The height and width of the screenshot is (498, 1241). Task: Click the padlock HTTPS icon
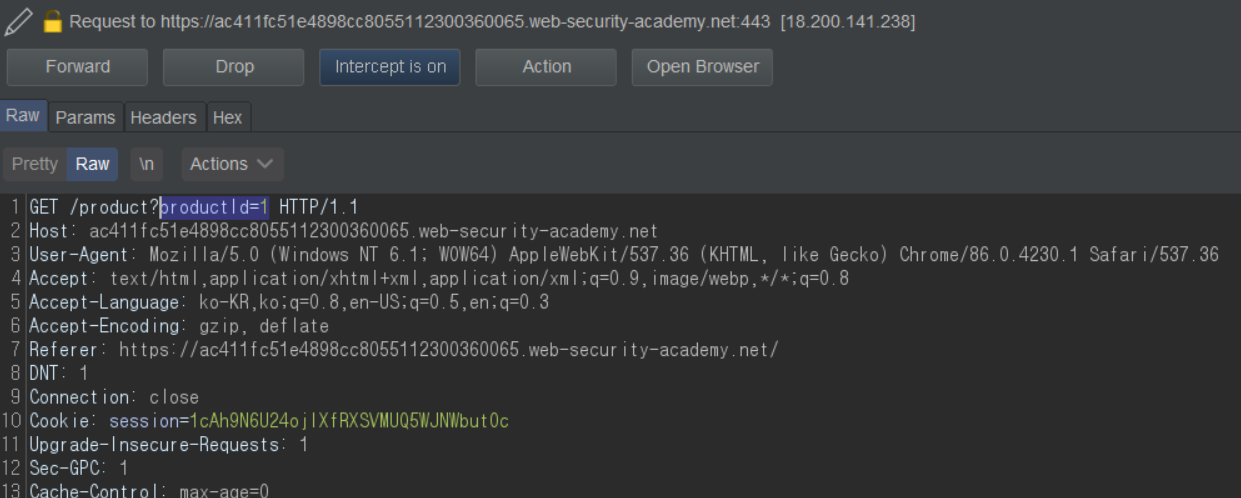point(53,21)
